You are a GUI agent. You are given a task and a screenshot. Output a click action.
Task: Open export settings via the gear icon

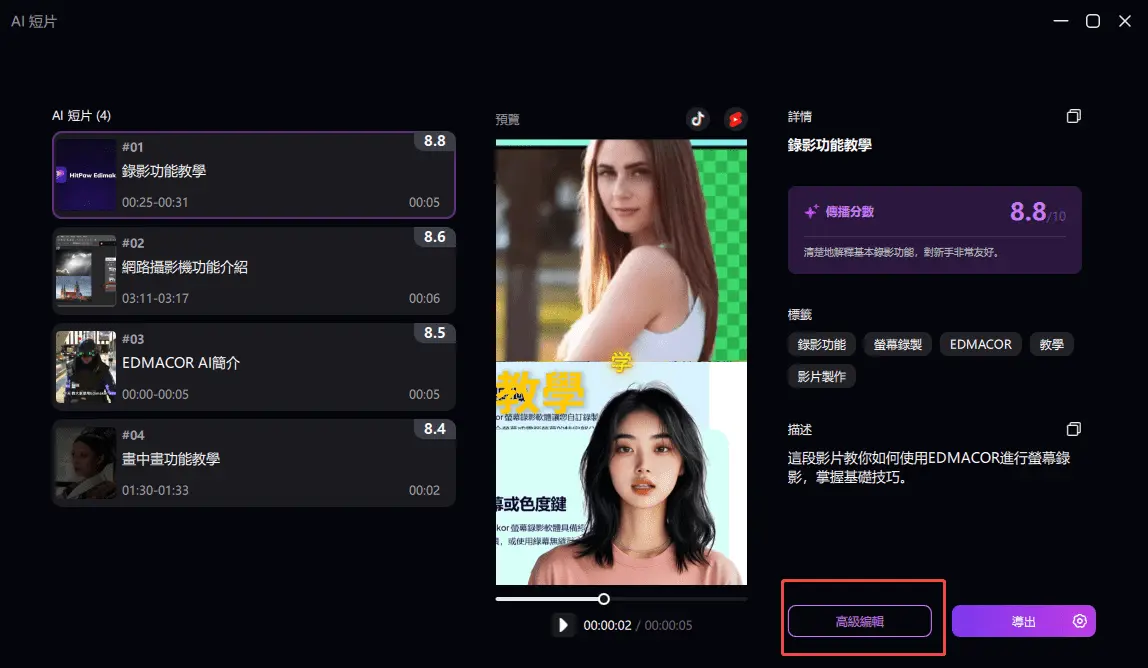coord(1079,621)
